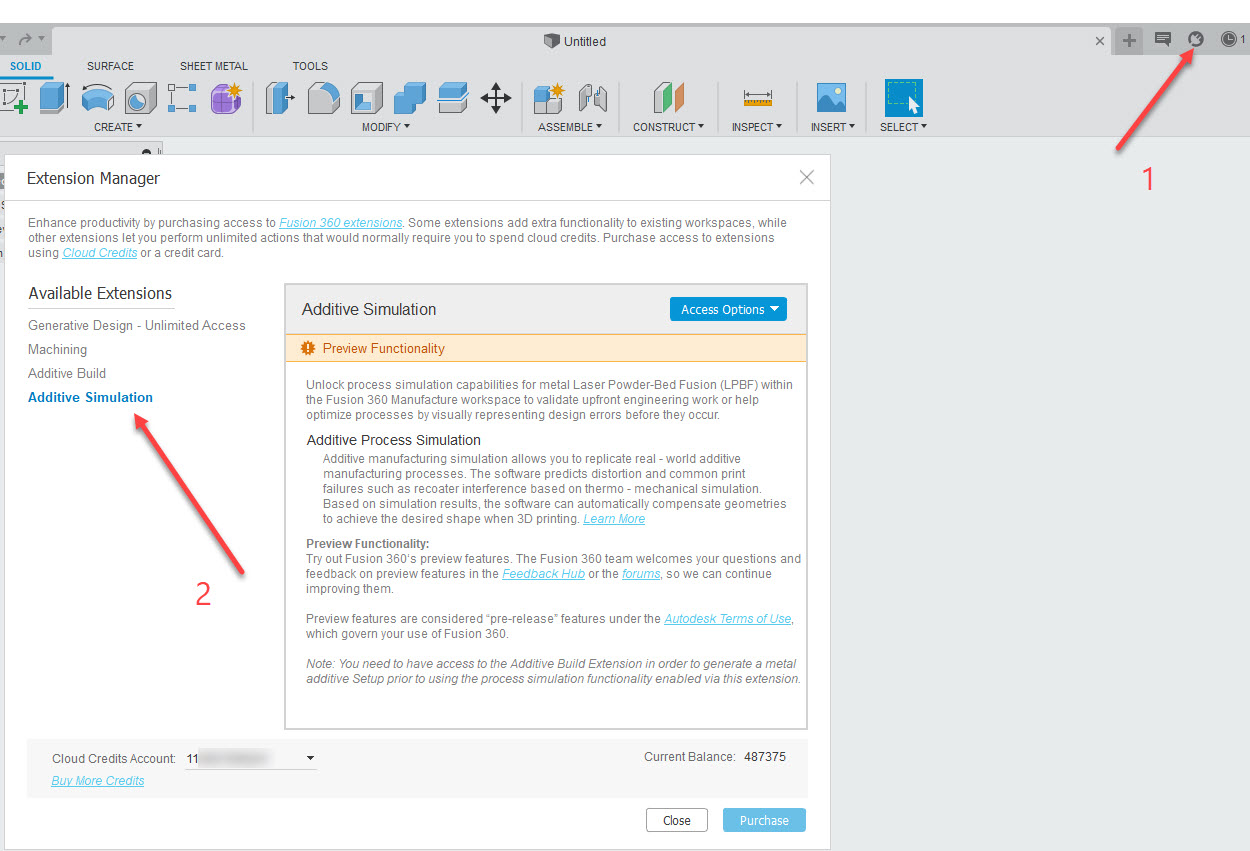Open the Cloud Credits Account dropdown
1250x851 pixels.
pos(310,759)
